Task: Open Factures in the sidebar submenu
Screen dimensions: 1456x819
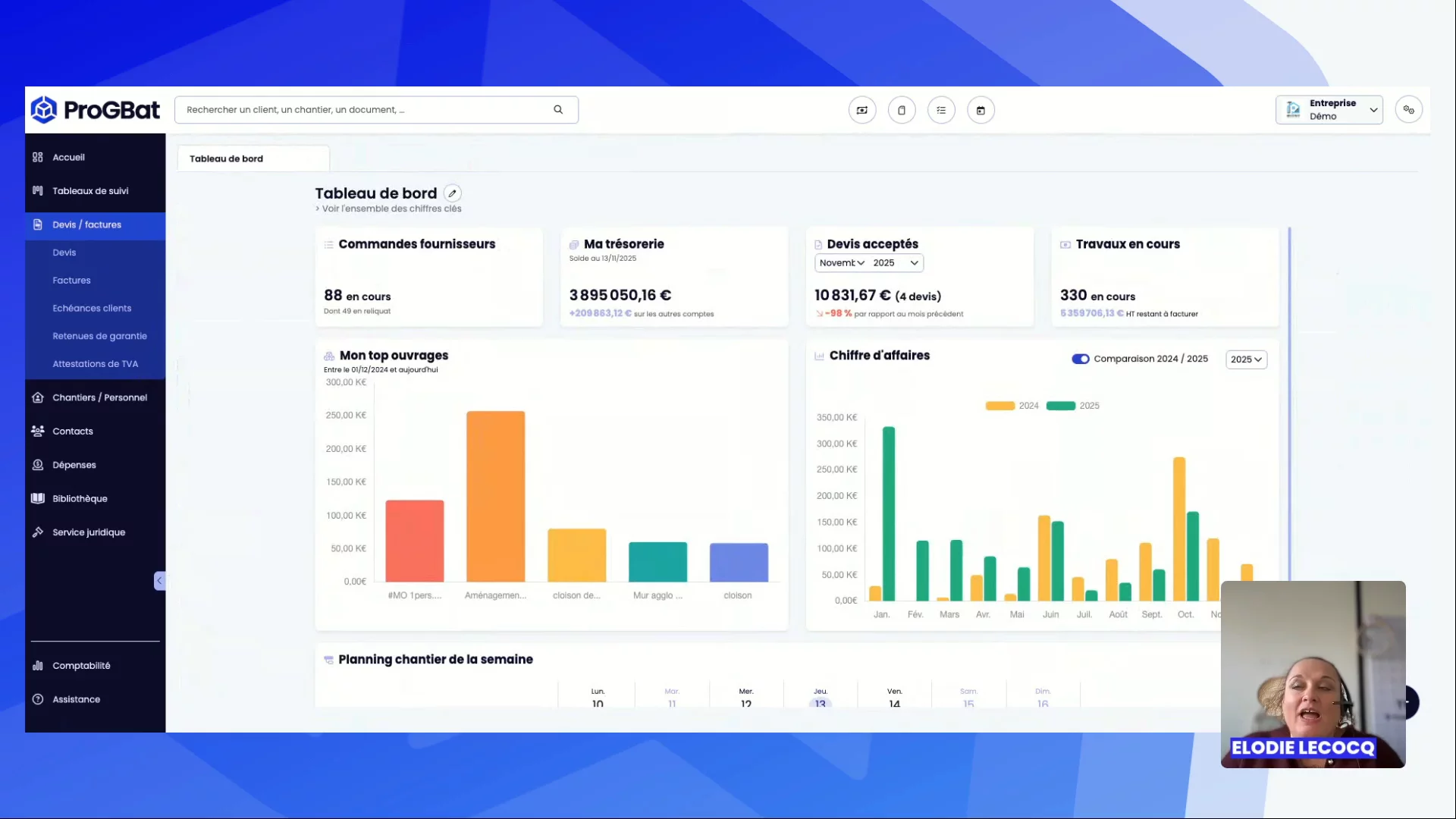Action: [x=71, y=281]
